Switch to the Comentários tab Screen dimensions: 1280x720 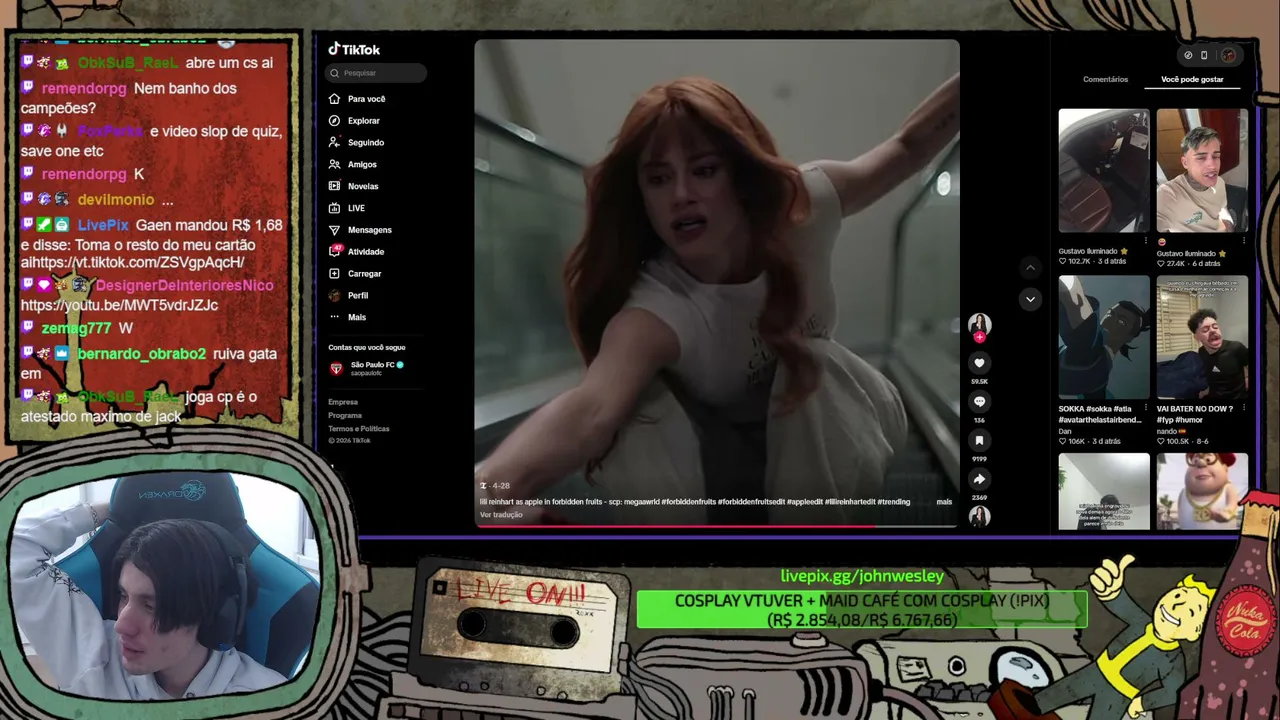1105,79
